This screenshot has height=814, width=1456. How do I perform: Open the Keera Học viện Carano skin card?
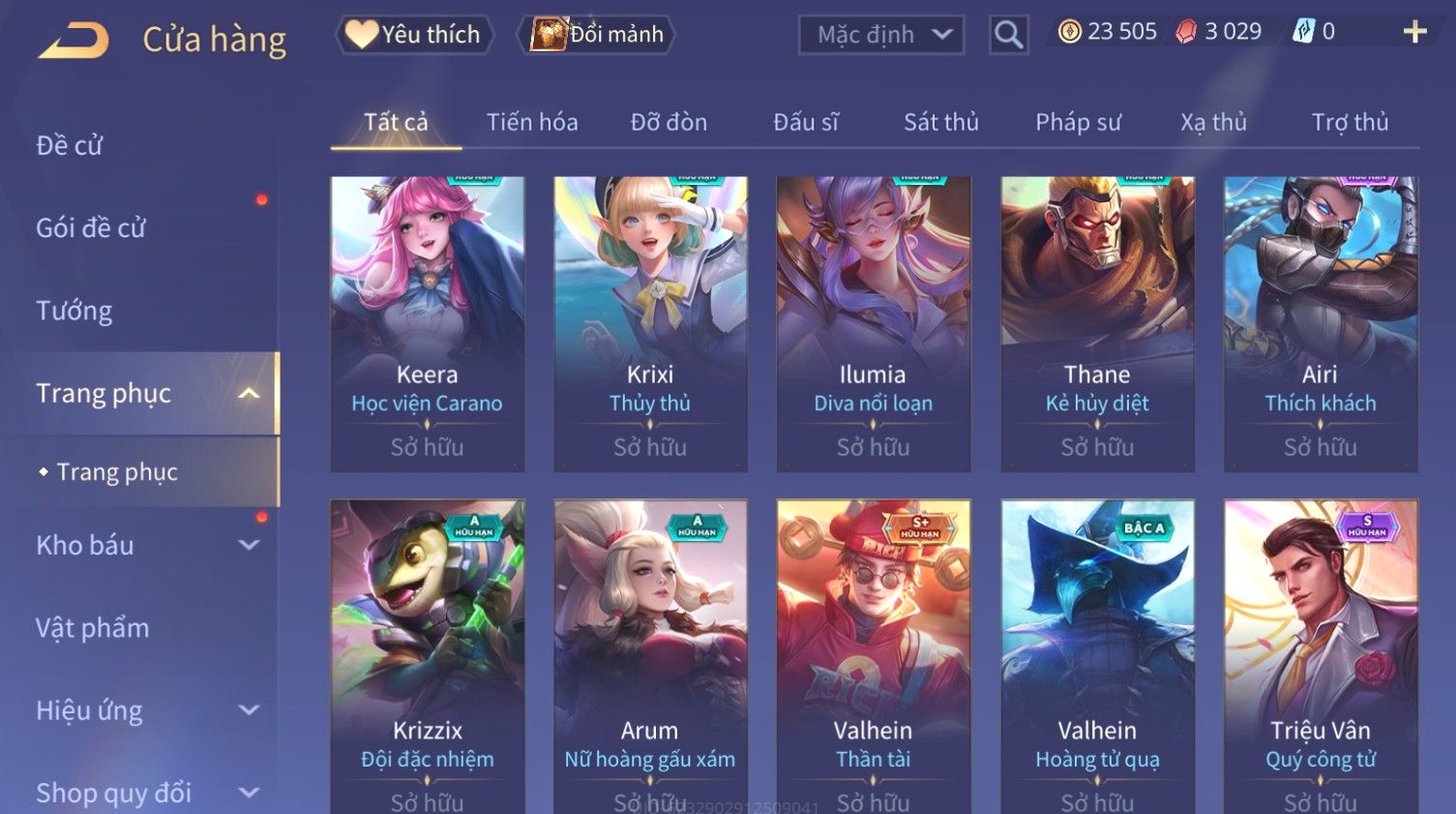(x=428, y=324)
